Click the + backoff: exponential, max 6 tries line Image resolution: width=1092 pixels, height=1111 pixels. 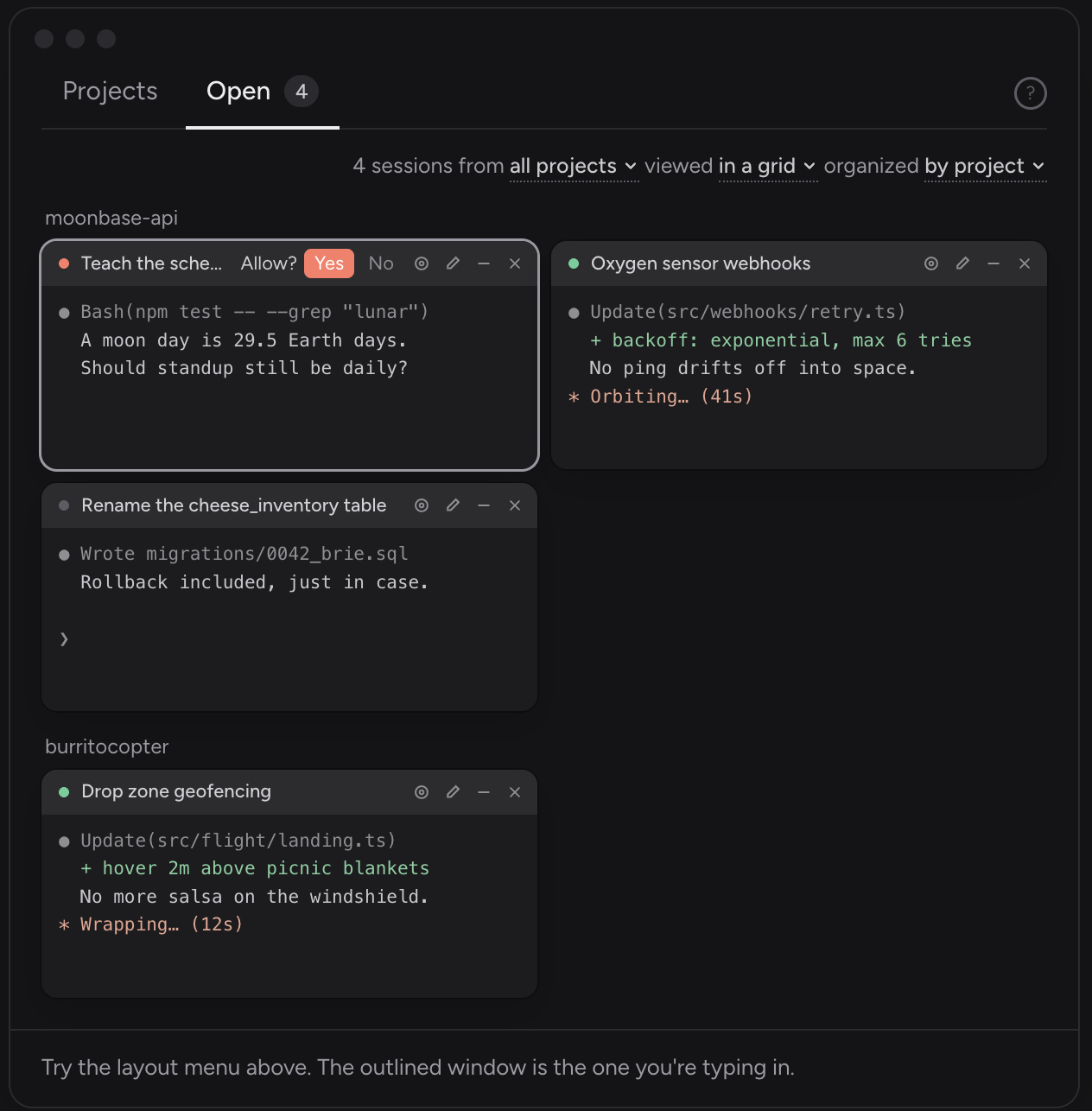781,340
